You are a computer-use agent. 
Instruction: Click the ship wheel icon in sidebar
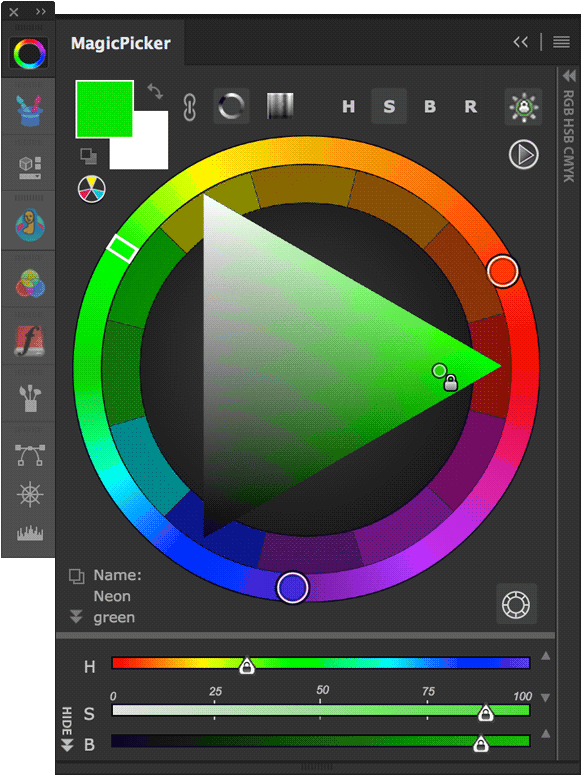[30, 494]
